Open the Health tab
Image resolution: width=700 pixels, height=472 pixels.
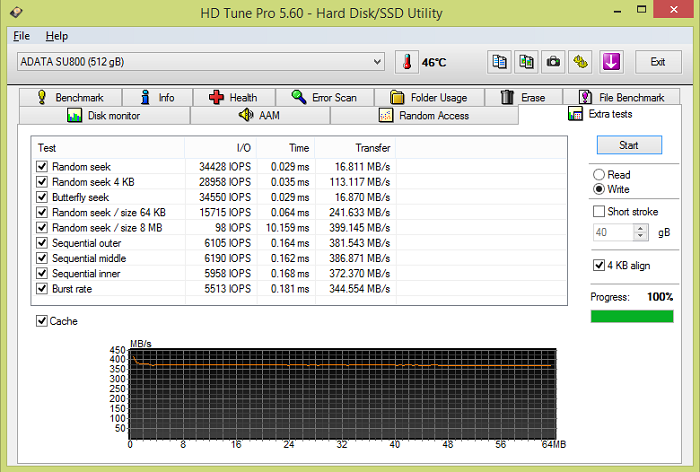(234, 97)
